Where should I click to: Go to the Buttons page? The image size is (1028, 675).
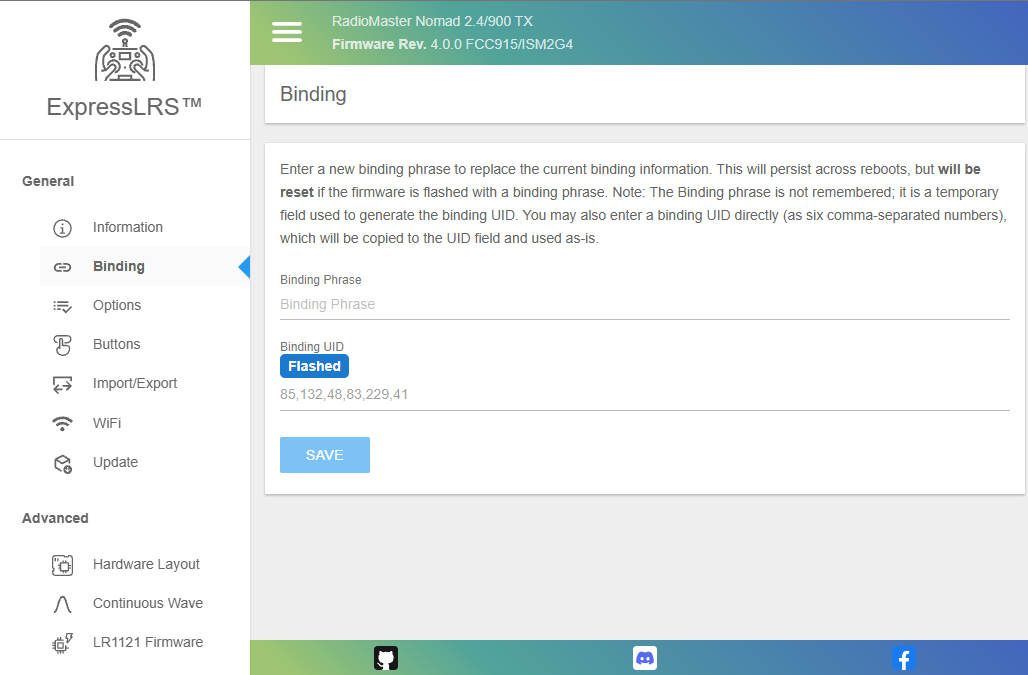(116, 345)
